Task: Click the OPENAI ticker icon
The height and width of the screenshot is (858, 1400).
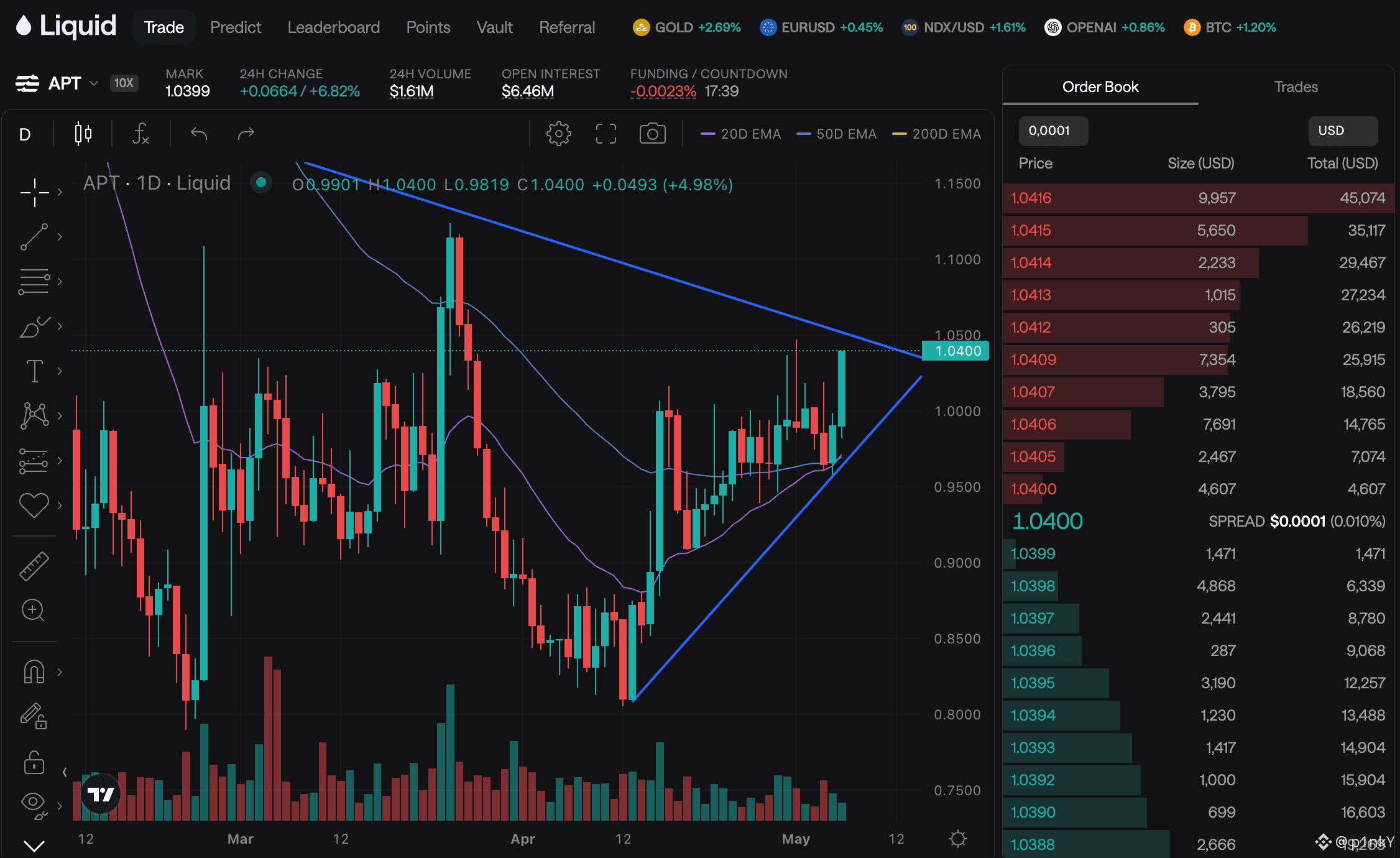Action: click(x=1052, y=27)
